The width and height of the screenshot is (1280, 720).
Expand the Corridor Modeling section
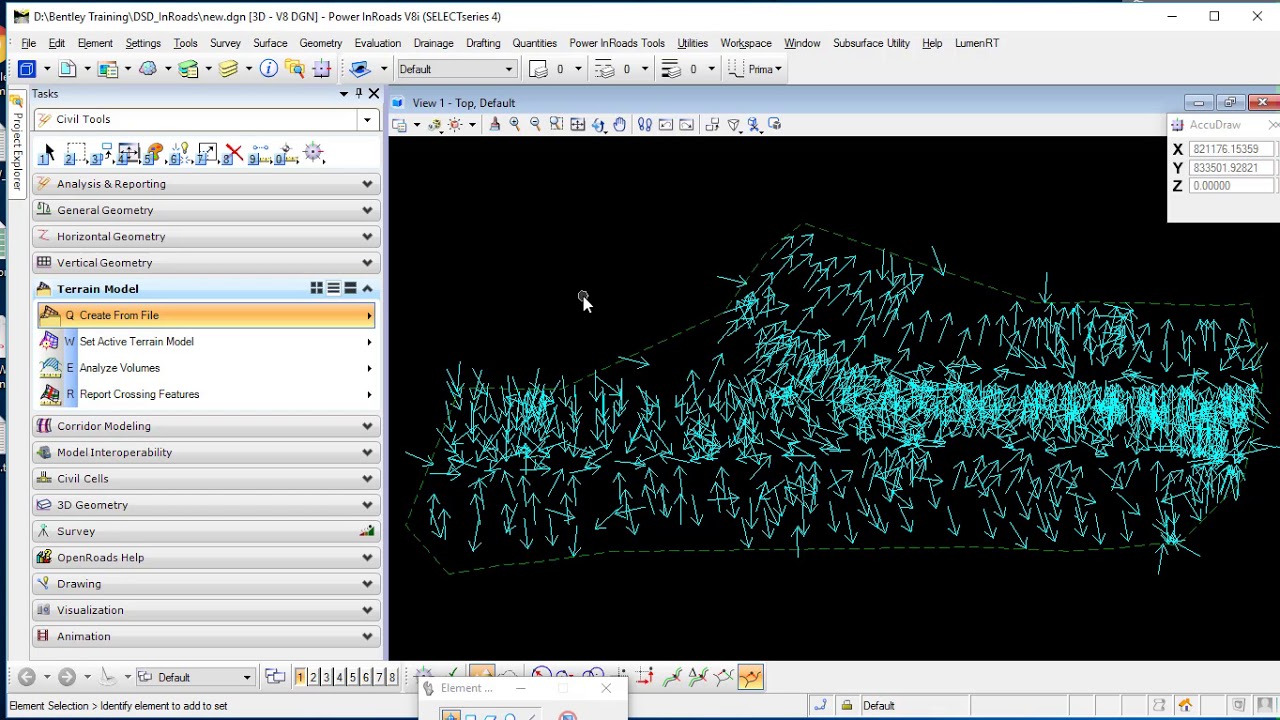367,426
